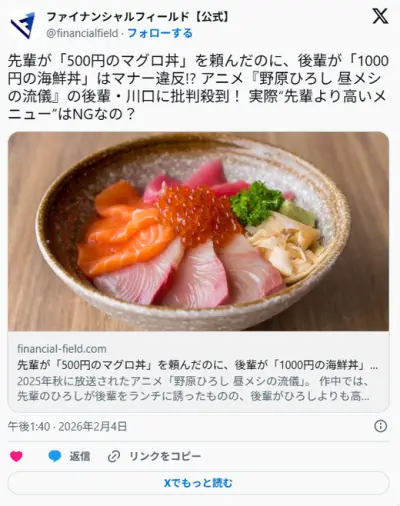Click リンクをコピー to copy link

pyautogui.click(x=165, y=456)
